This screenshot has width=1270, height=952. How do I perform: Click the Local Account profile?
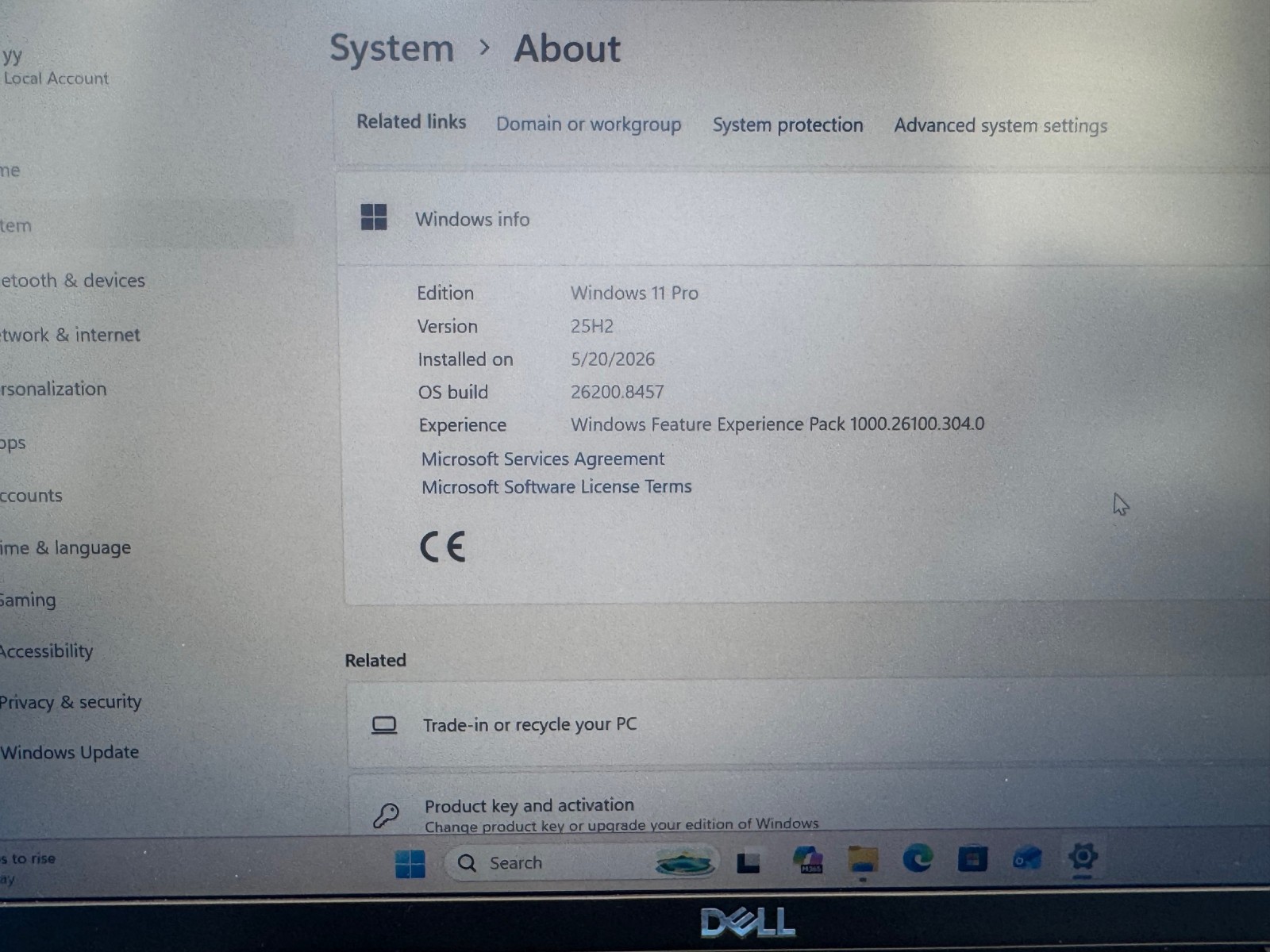pos(55,67)
